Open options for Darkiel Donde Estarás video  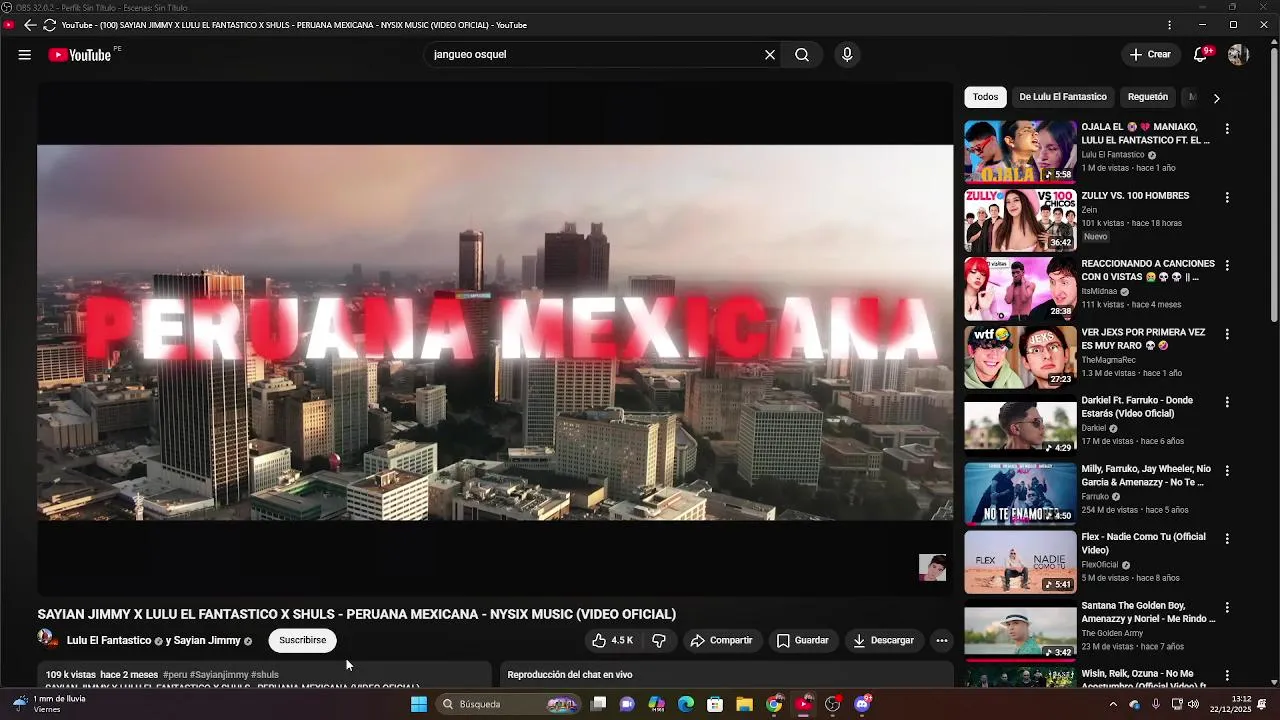(x=1227, y=402)
